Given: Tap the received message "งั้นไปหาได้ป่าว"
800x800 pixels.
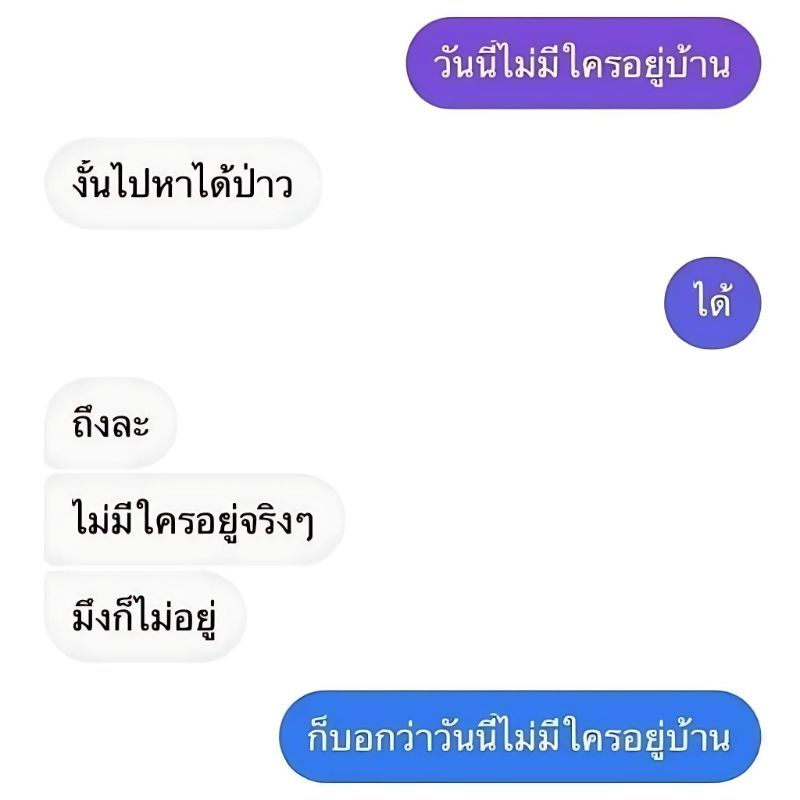Looking at the screenshot, I should pyautogui.click(x=183, y=183).
